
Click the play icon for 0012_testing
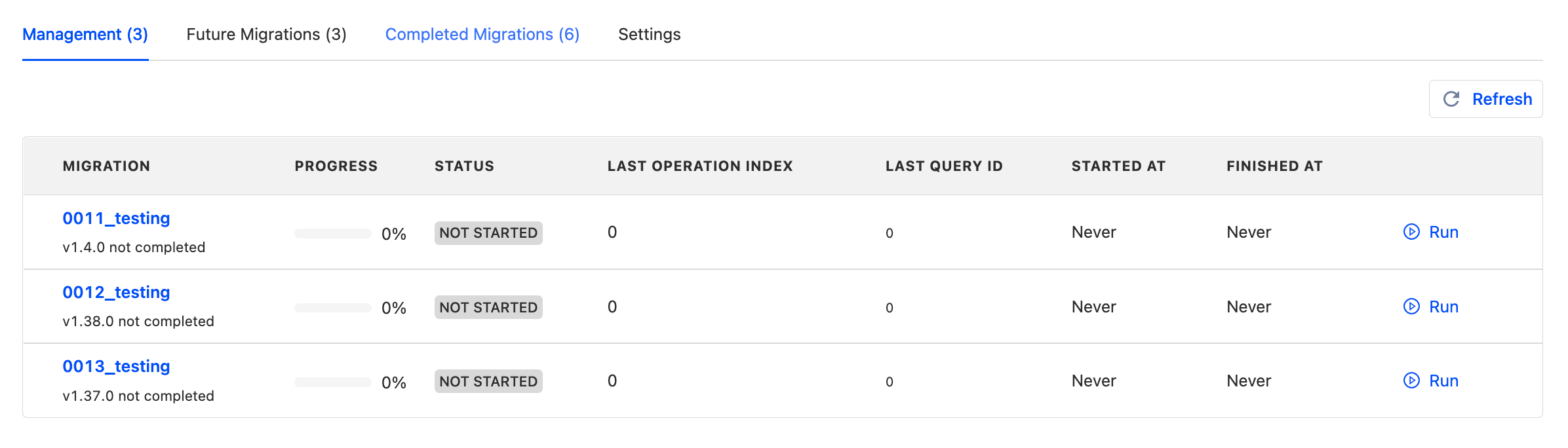tap(1411, 307)
